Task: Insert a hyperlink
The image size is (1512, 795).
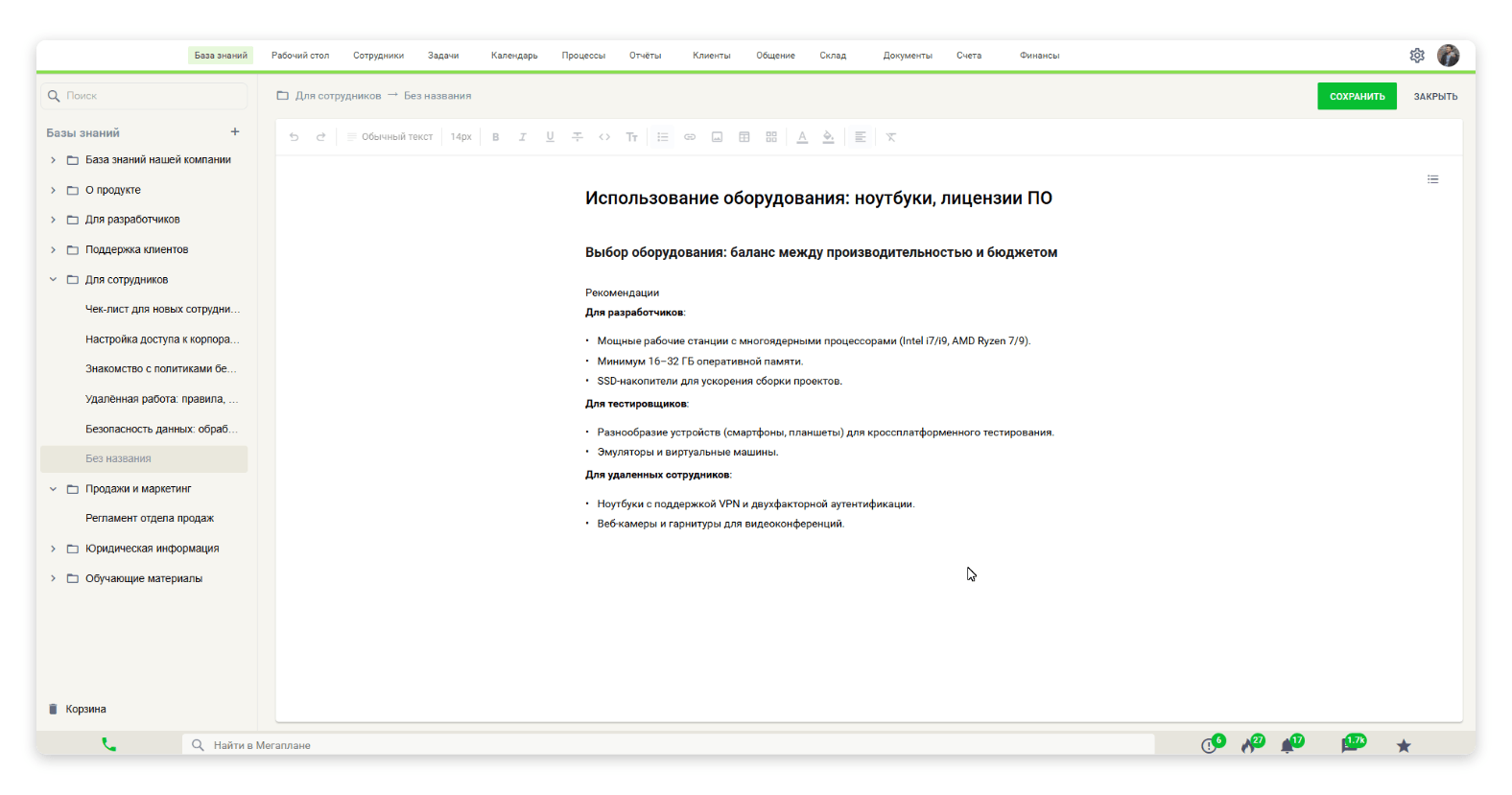Action: coord(690,137)
